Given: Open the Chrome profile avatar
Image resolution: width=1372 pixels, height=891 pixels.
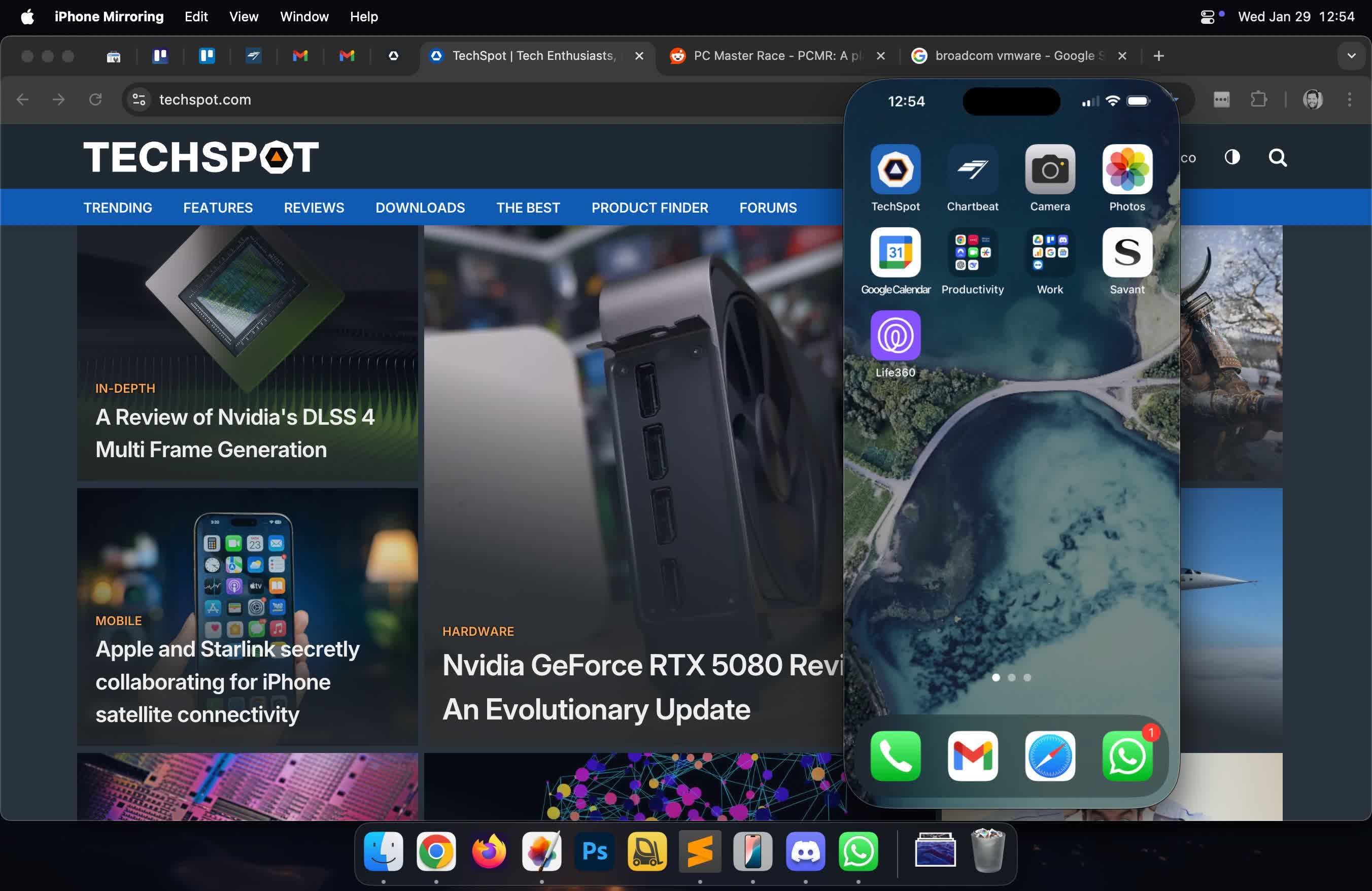Looking at the screenshot, I should click(x=1313, y=99).
